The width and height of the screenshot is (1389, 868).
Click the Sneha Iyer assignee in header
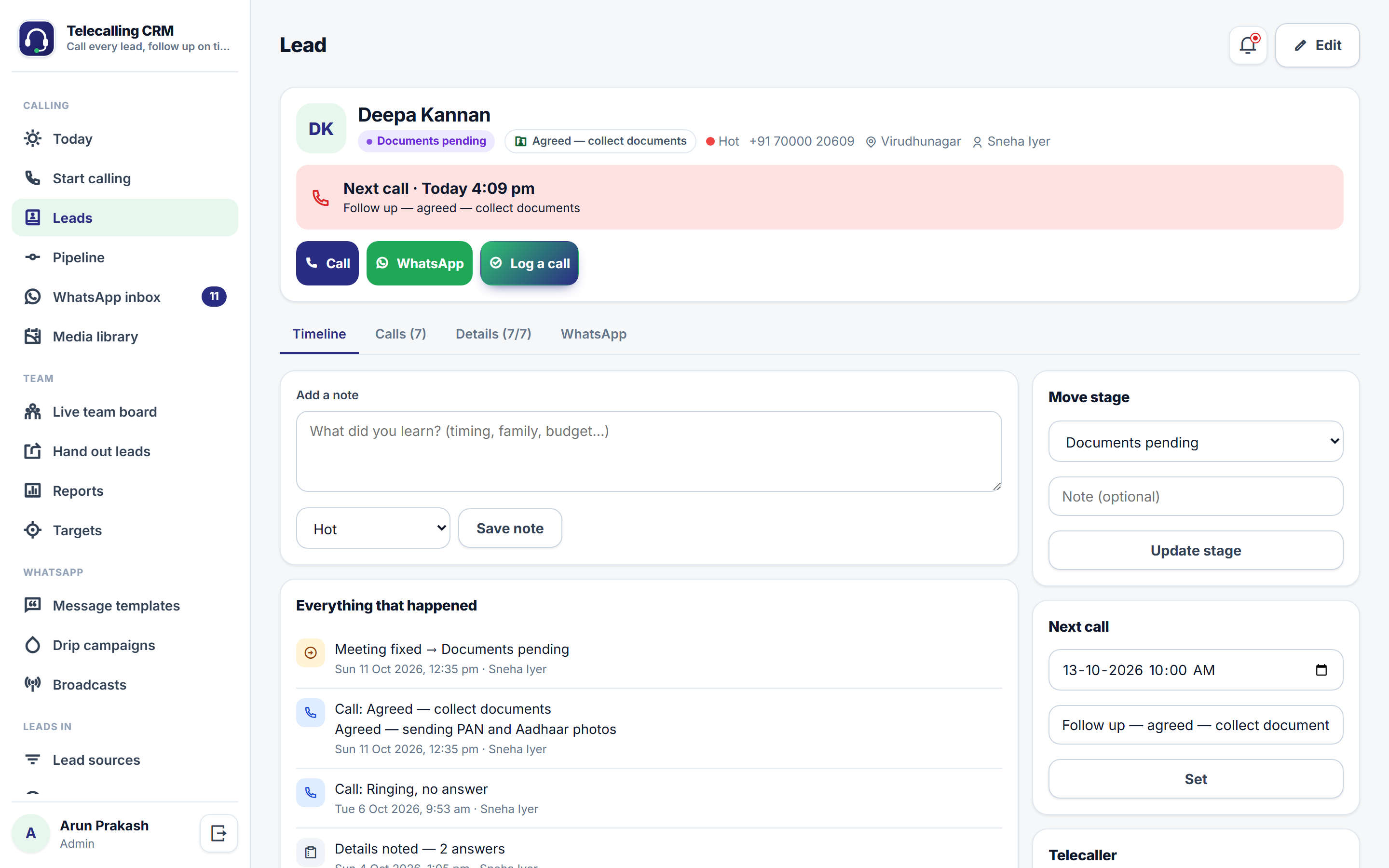coord(1018,141)
